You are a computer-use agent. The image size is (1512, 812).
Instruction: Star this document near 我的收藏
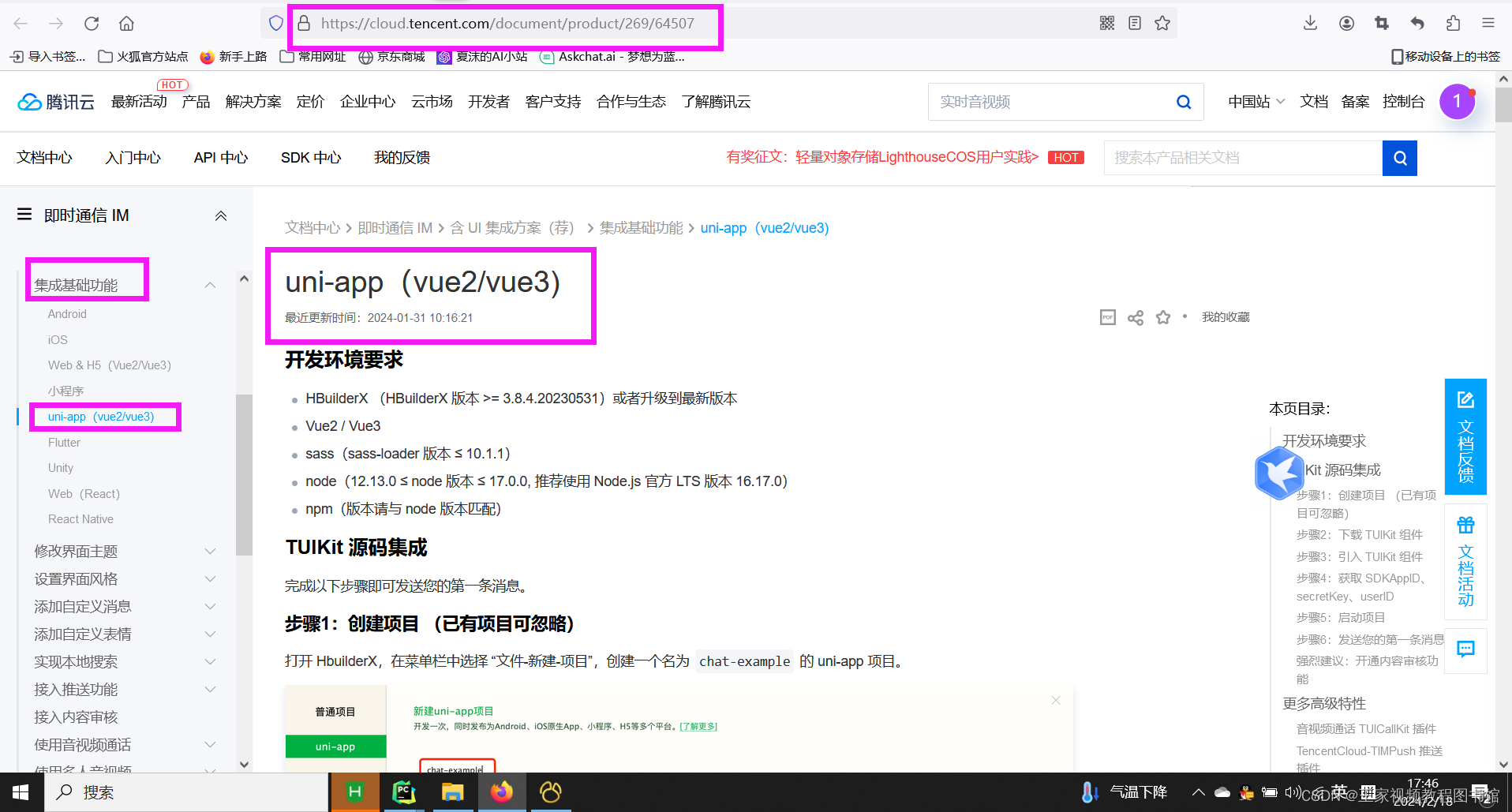pyautogui.click(x=1163, y=316)
